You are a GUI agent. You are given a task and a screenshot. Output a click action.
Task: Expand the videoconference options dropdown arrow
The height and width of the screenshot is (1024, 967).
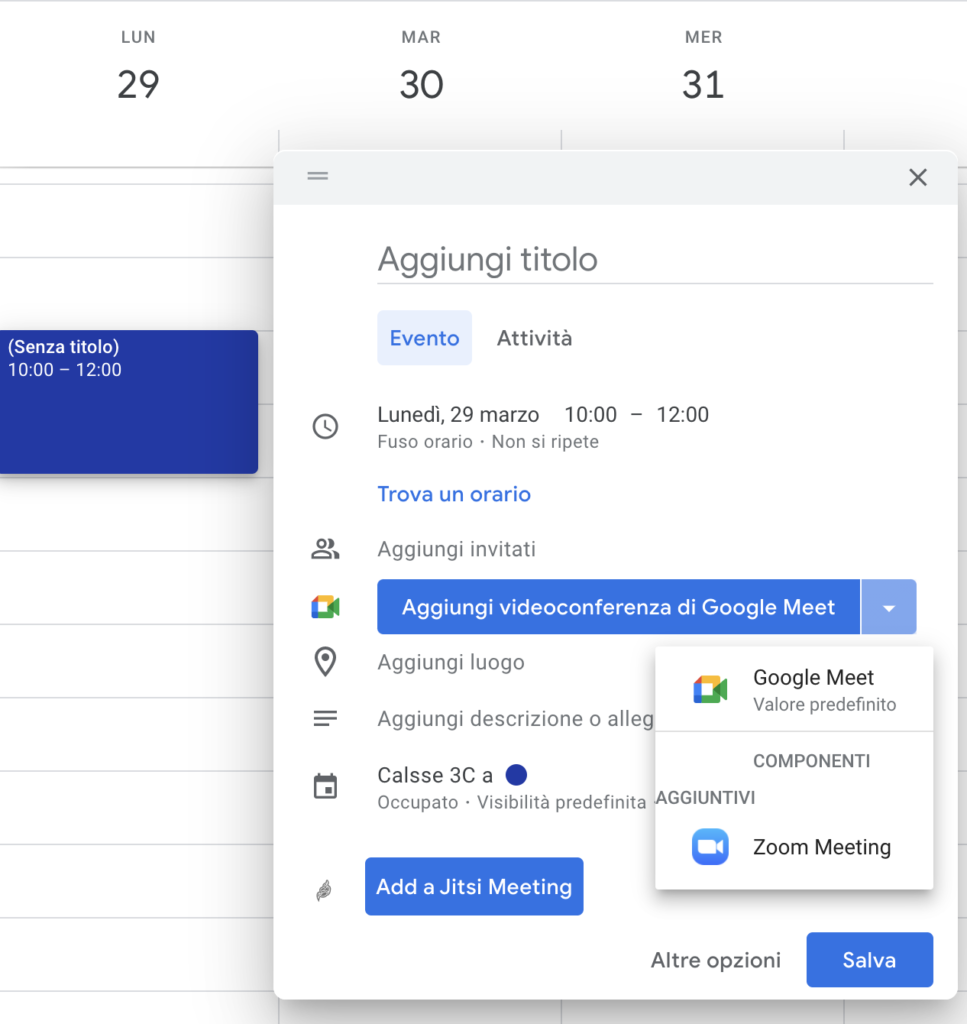coord(889,607)
